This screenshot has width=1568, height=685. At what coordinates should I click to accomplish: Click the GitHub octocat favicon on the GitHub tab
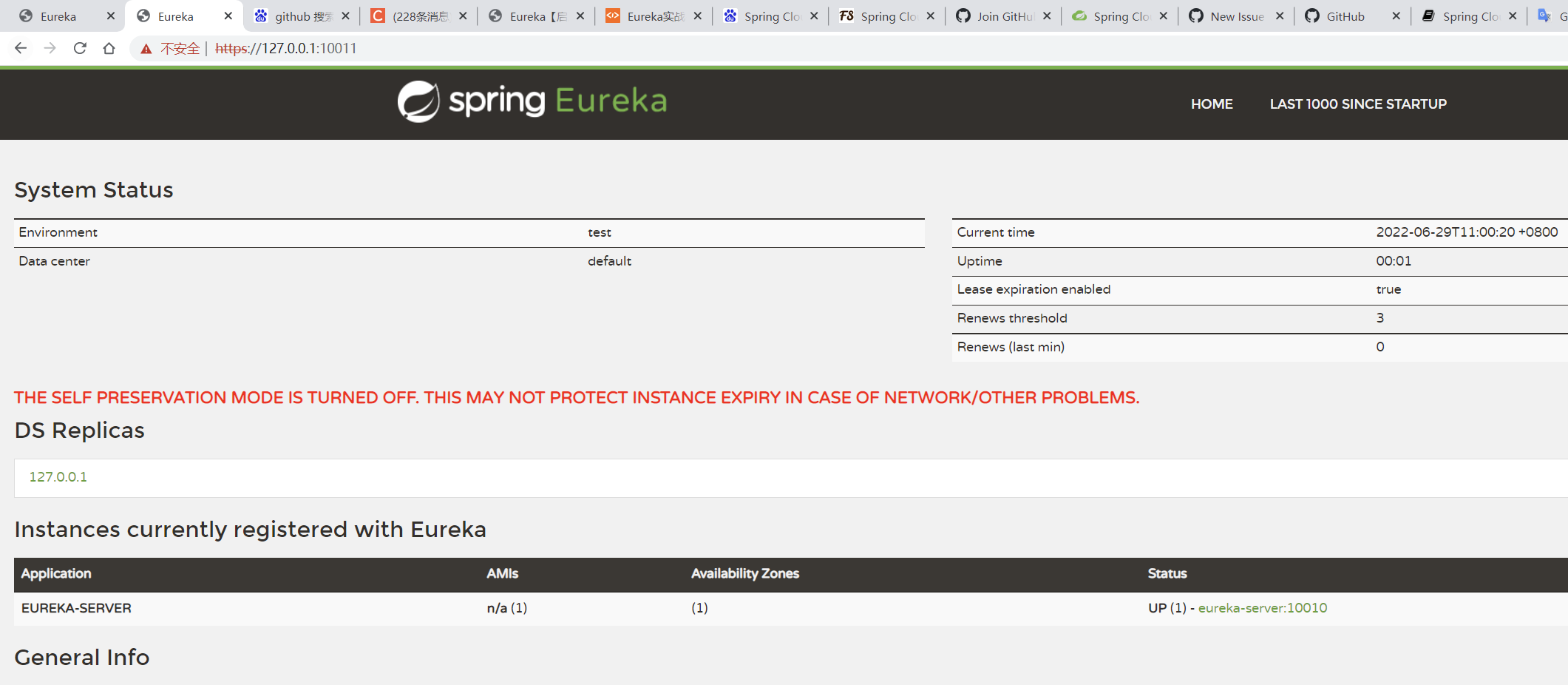tap(1312, 16)
